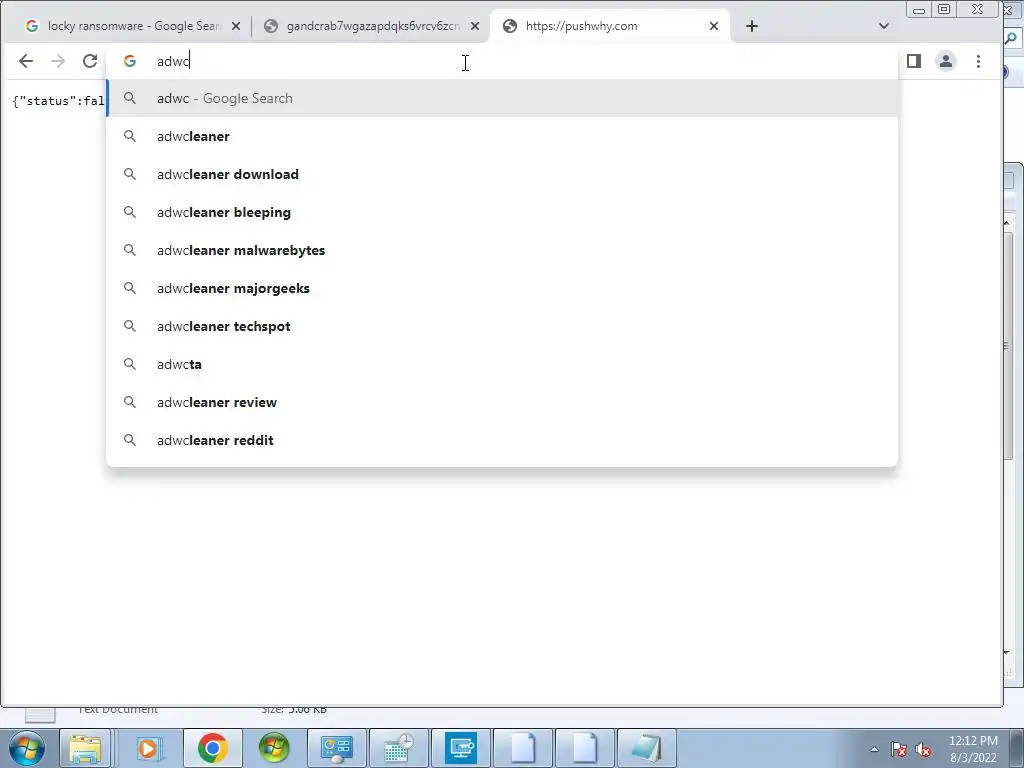Open the Chrome three-dot menu
This screenshot has width=1024, height=768.
click(x=978, y=61)
